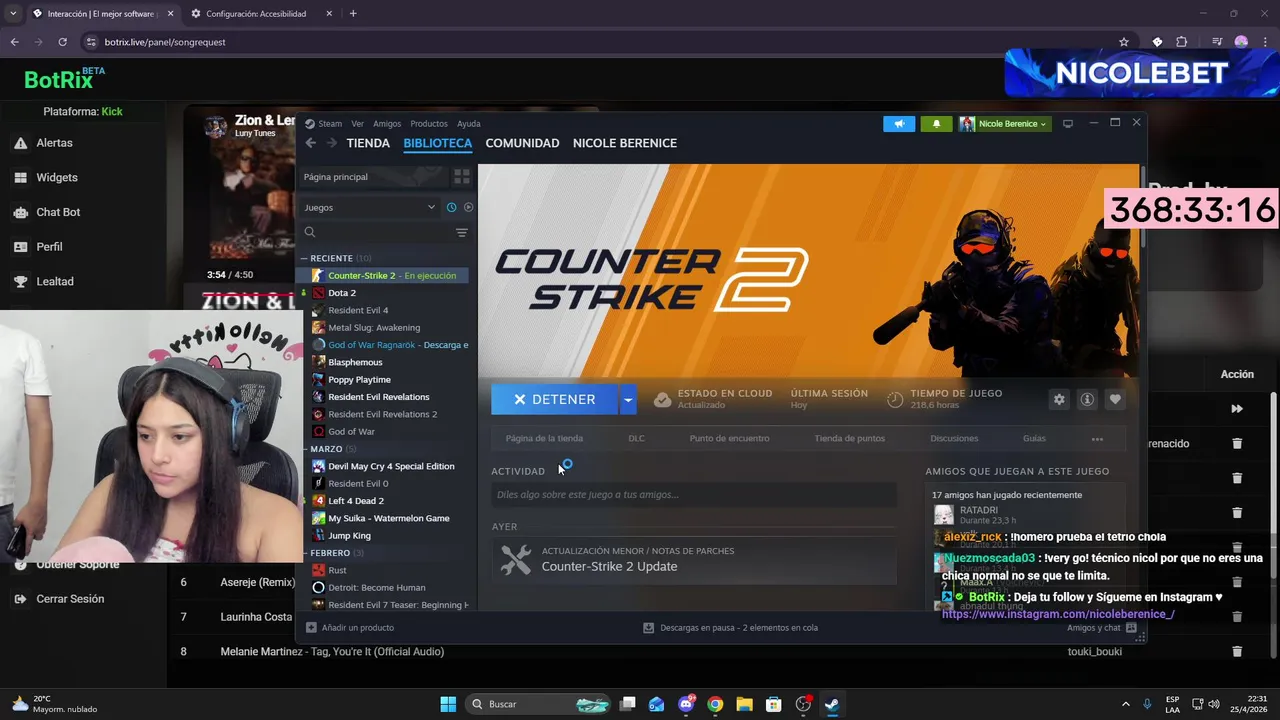The height and width of the screenshot is (720, 1280).
Task: Open Tienda de puntos link
Action: (849, 438)
